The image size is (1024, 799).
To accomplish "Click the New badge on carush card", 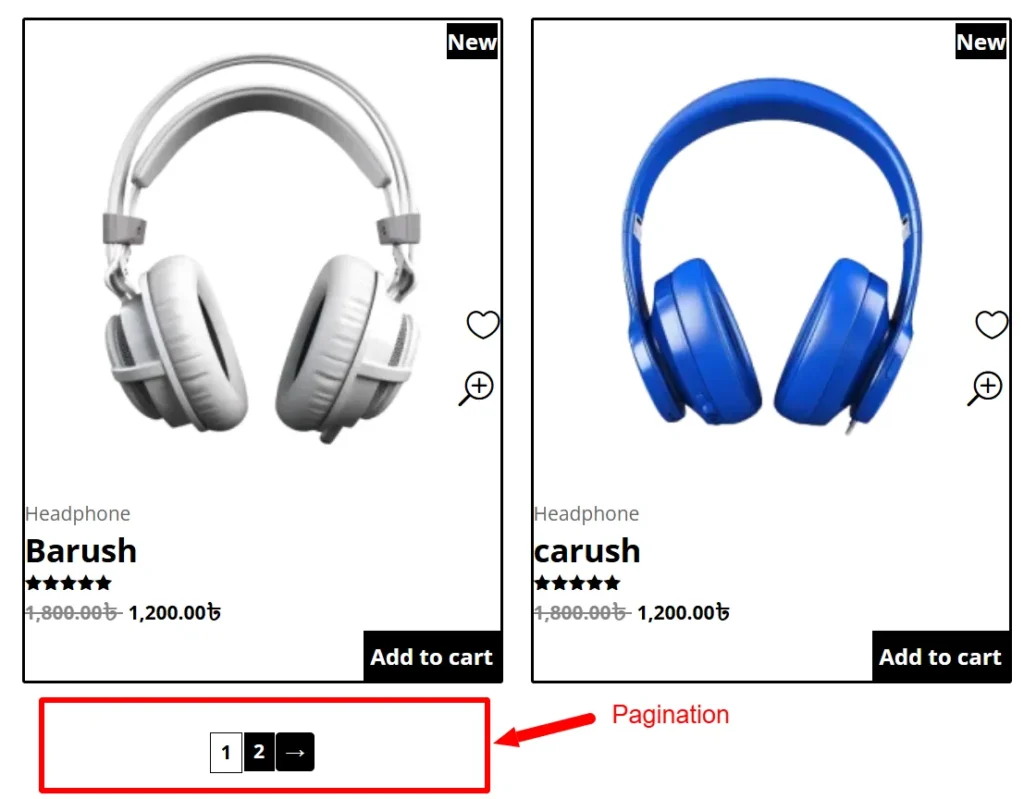I will pos(981,42).
